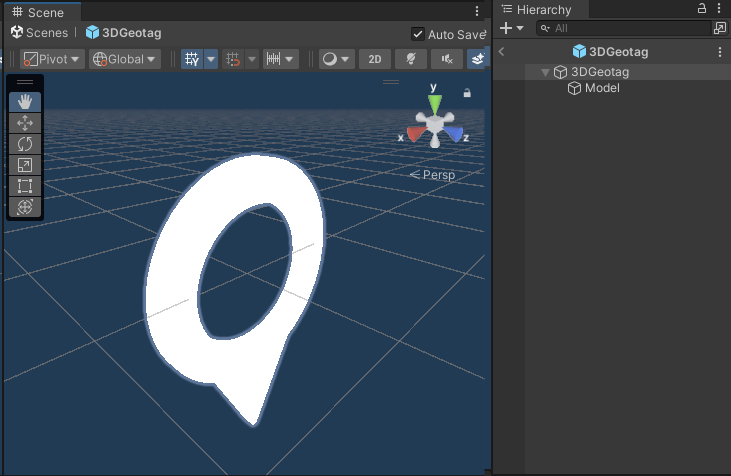This screenshot has height=476, width=731.
Task: Toggle the Auto Save checkbox
Action: pyautogui.click(x=418, y=34)
